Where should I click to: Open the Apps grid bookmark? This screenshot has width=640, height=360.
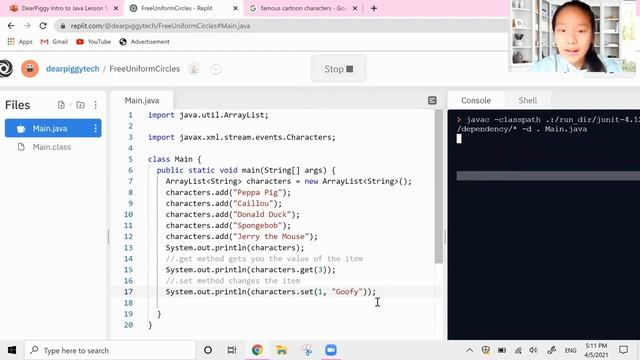[x=20, y=42]
